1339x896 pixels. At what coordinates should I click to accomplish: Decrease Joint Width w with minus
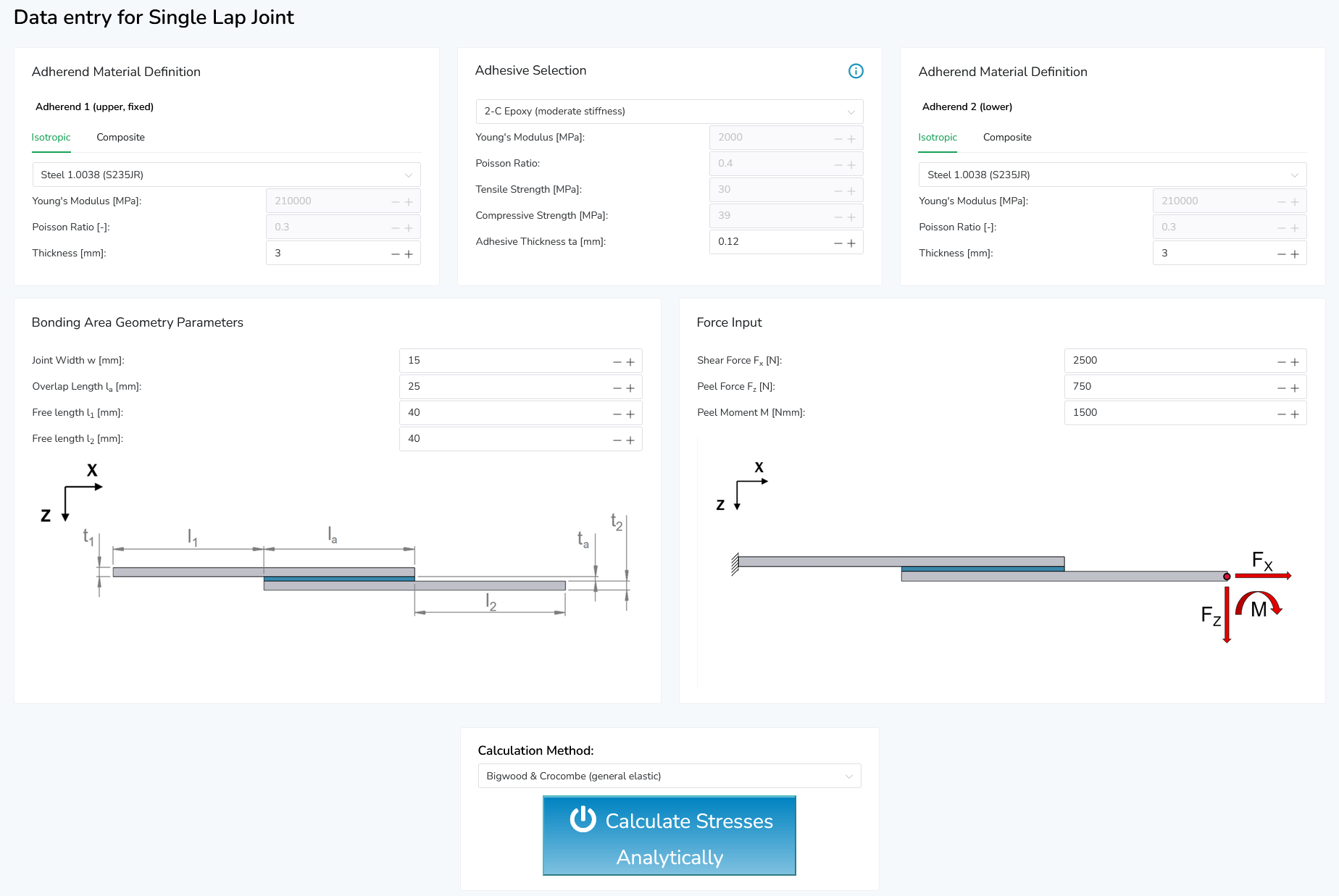tap(617, 362)
